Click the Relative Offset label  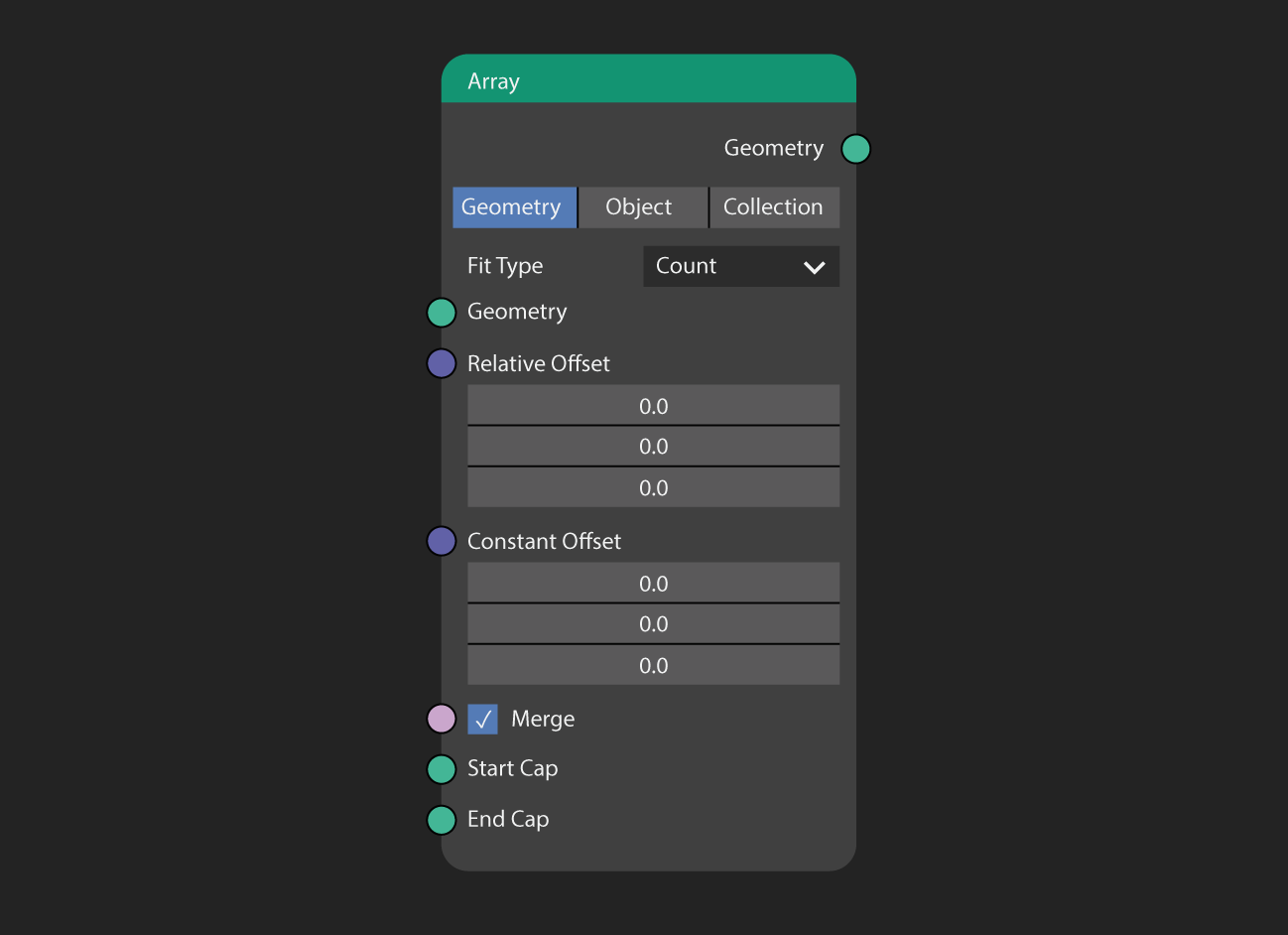539,363
